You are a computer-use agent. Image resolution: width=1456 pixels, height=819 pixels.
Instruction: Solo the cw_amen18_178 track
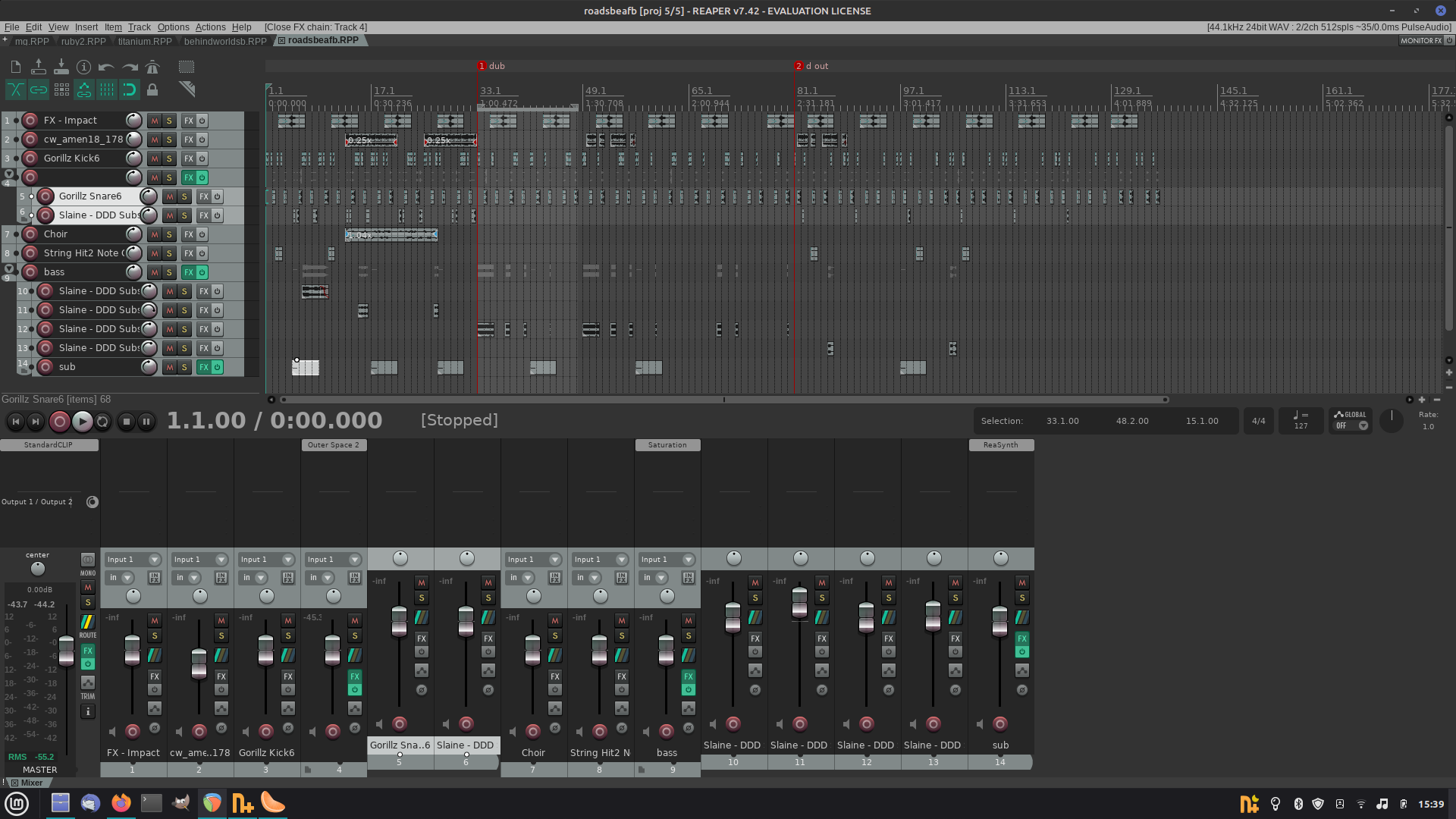click(x=169, y=140)
